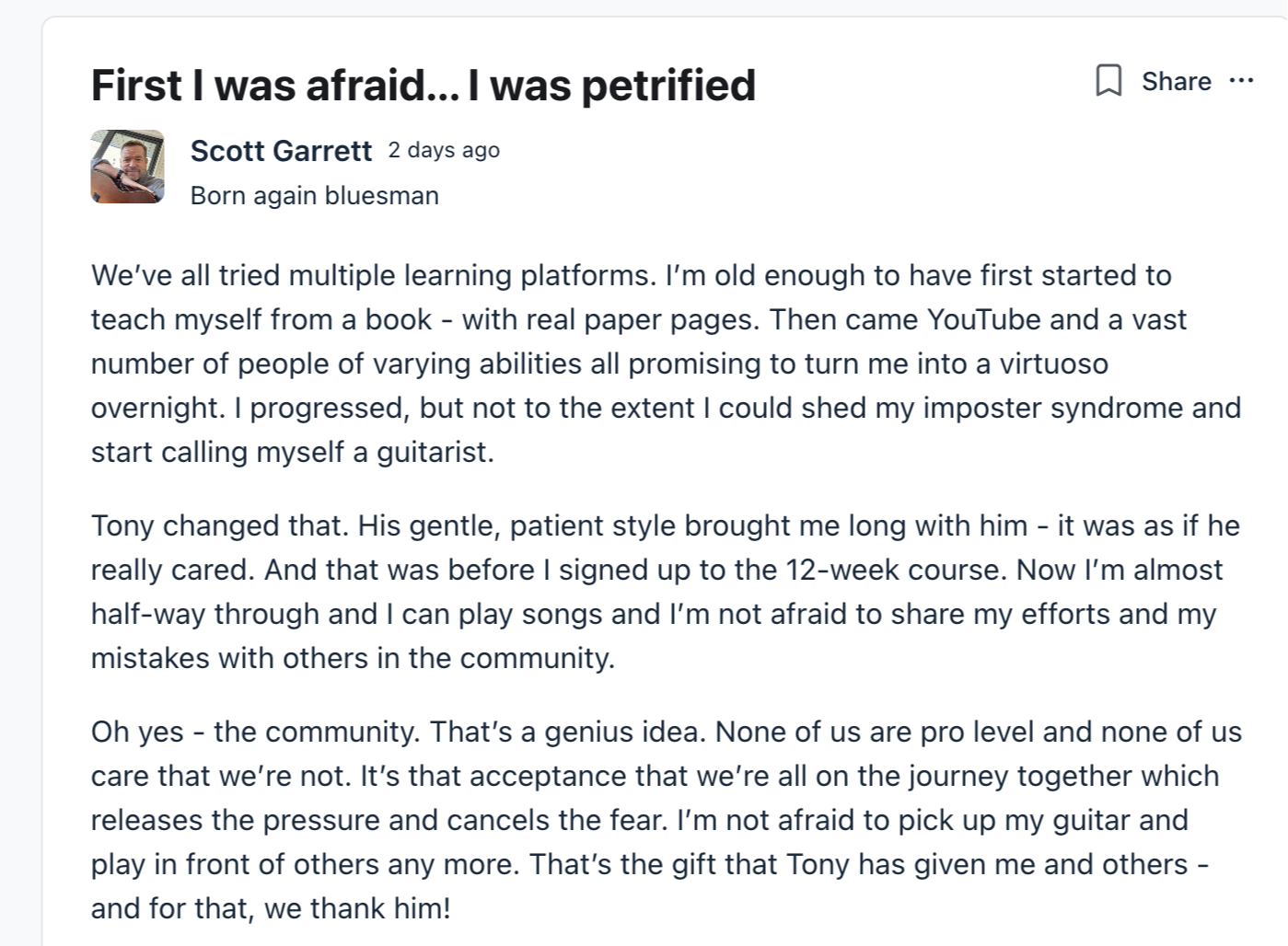Open the three-dot more options menu
Image resolution: width=1288 pixels, height=946 pixels.
(x=1241, y=81)
